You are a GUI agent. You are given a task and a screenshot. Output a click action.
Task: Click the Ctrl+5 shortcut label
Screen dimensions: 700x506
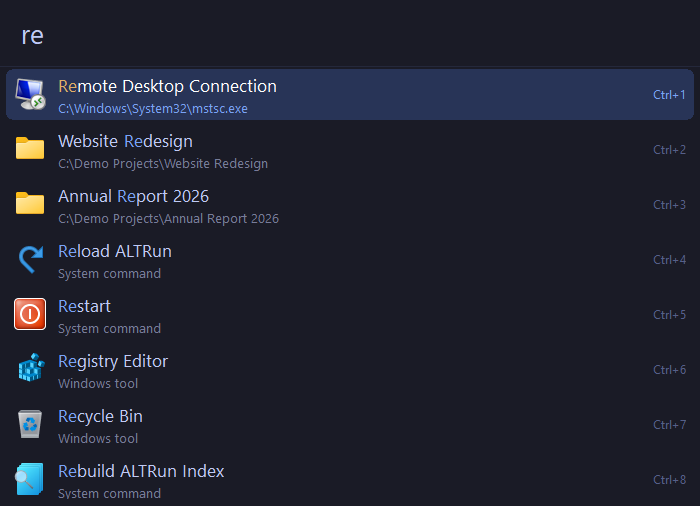669,315
